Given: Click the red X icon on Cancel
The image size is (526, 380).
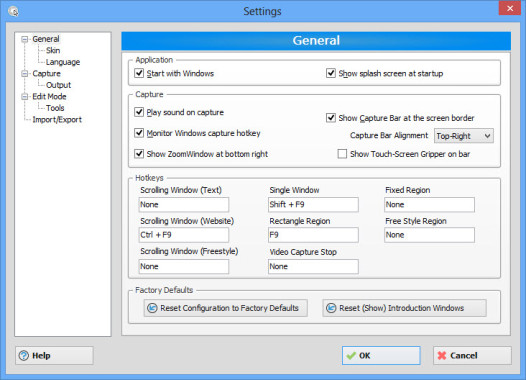Looking at the screenshot, I should [442, 356].
